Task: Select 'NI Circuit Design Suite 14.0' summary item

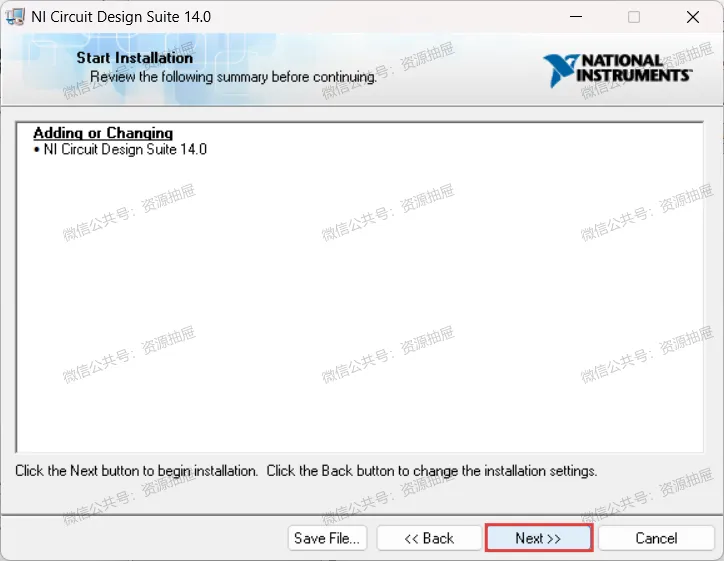Action: pyautogui.click(x=125, y=149)
